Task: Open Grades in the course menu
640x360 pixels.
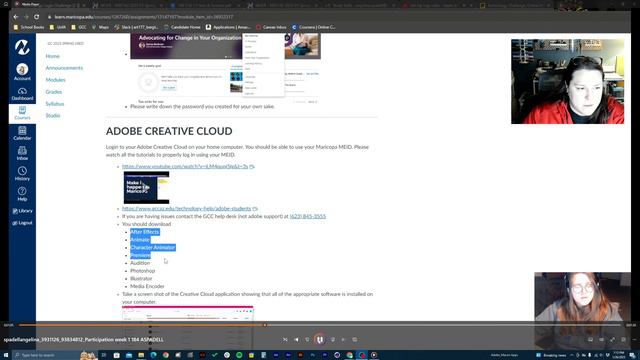Action: pos(54,92)
